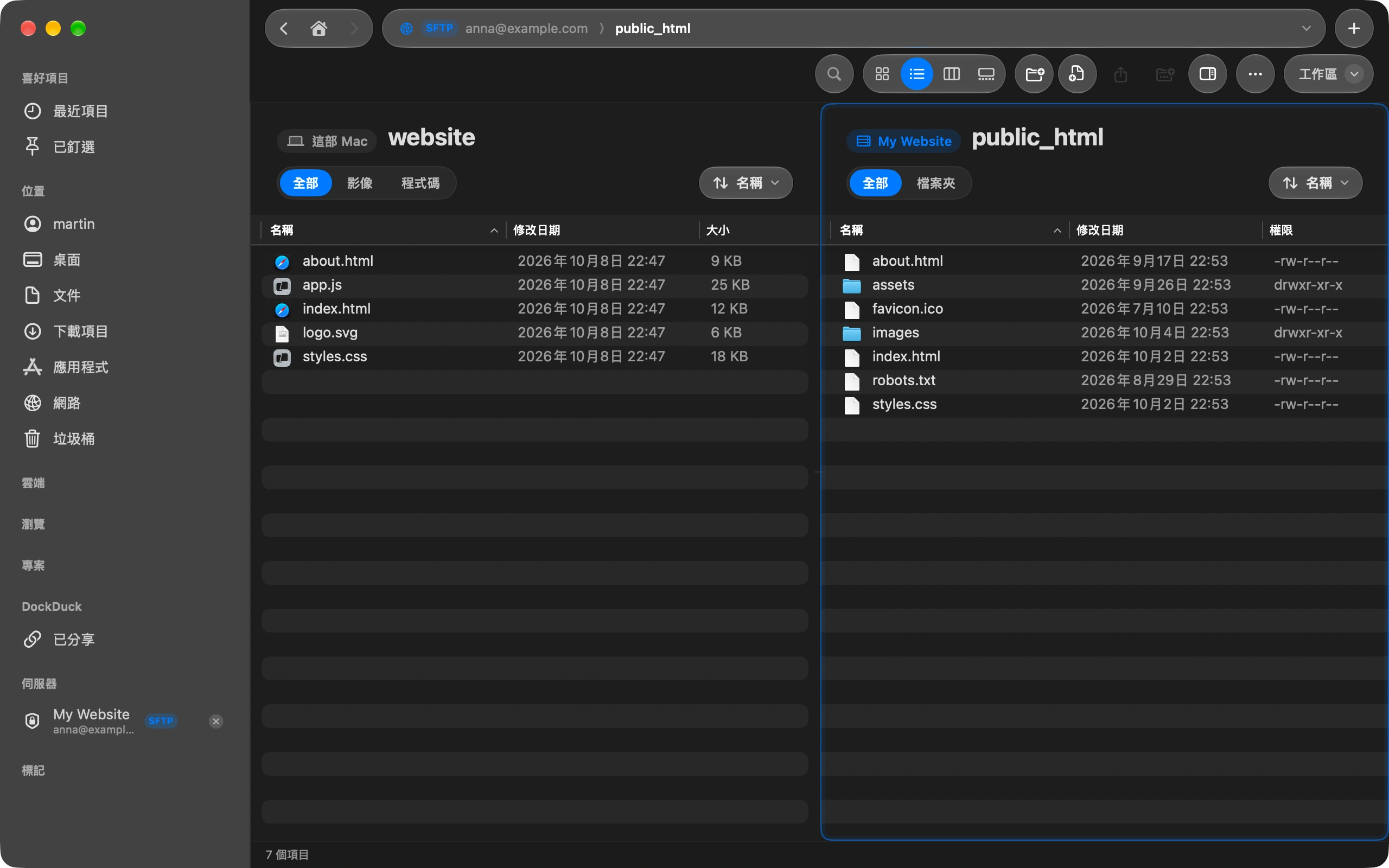
Task: Open the 工作區 workspace dropdown
Action: [1328, 74]
